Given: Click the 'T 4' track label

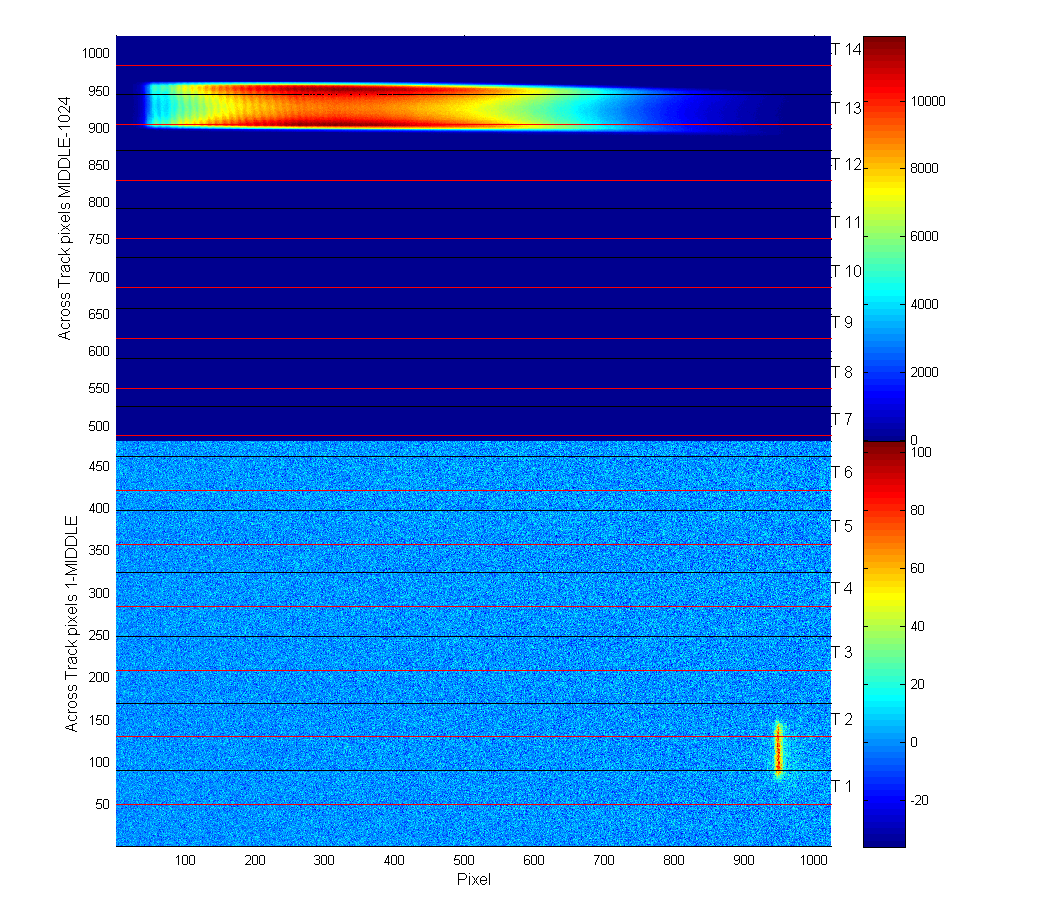Looking at the screenshot, I should [842, 588].
